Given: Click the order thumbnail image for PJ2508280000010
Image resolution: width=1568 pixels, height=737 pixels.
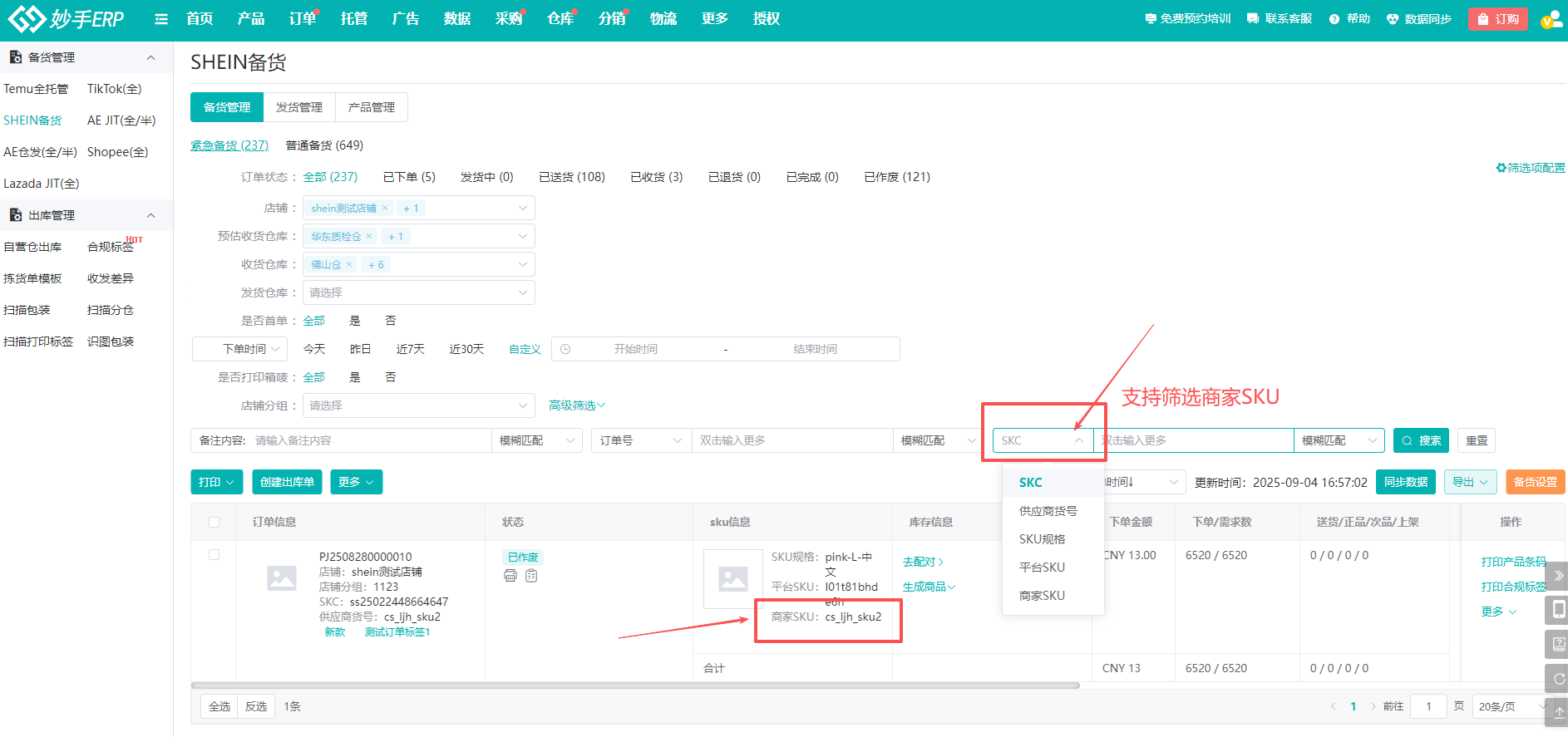Looking at the screenshot, I should [282, 577].
